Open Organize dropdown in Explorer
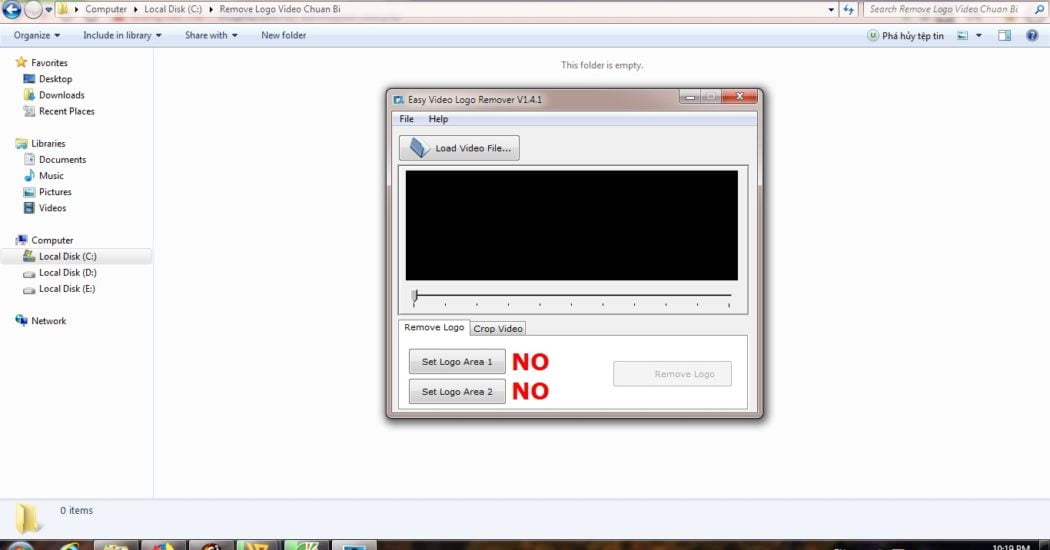 pyautogui.click(x=37, y=36)
